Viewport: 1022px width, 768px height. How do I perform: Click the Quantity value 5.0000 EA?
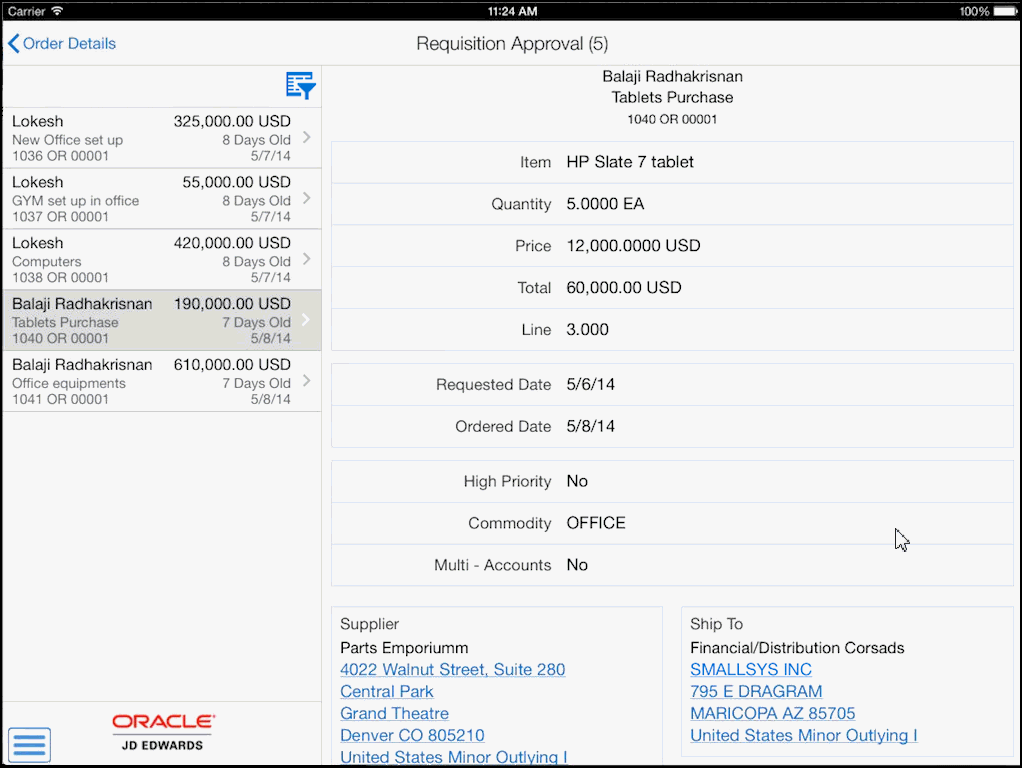coord(605,204)
